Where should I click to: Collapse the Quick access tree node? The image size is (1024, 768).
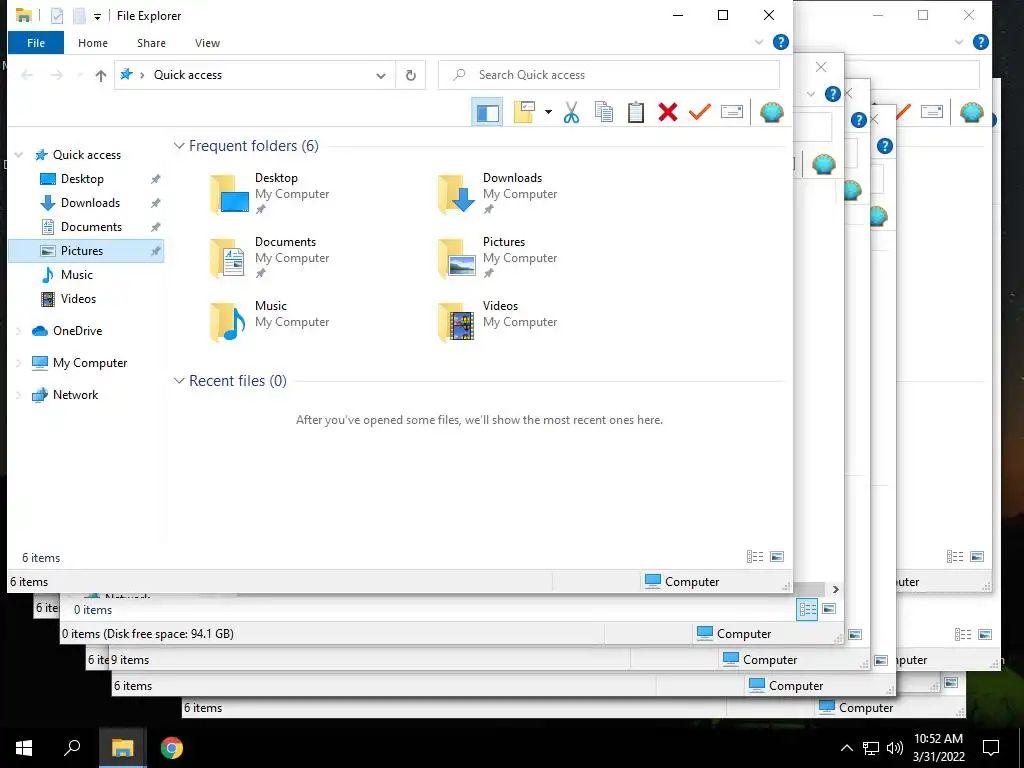19,155
